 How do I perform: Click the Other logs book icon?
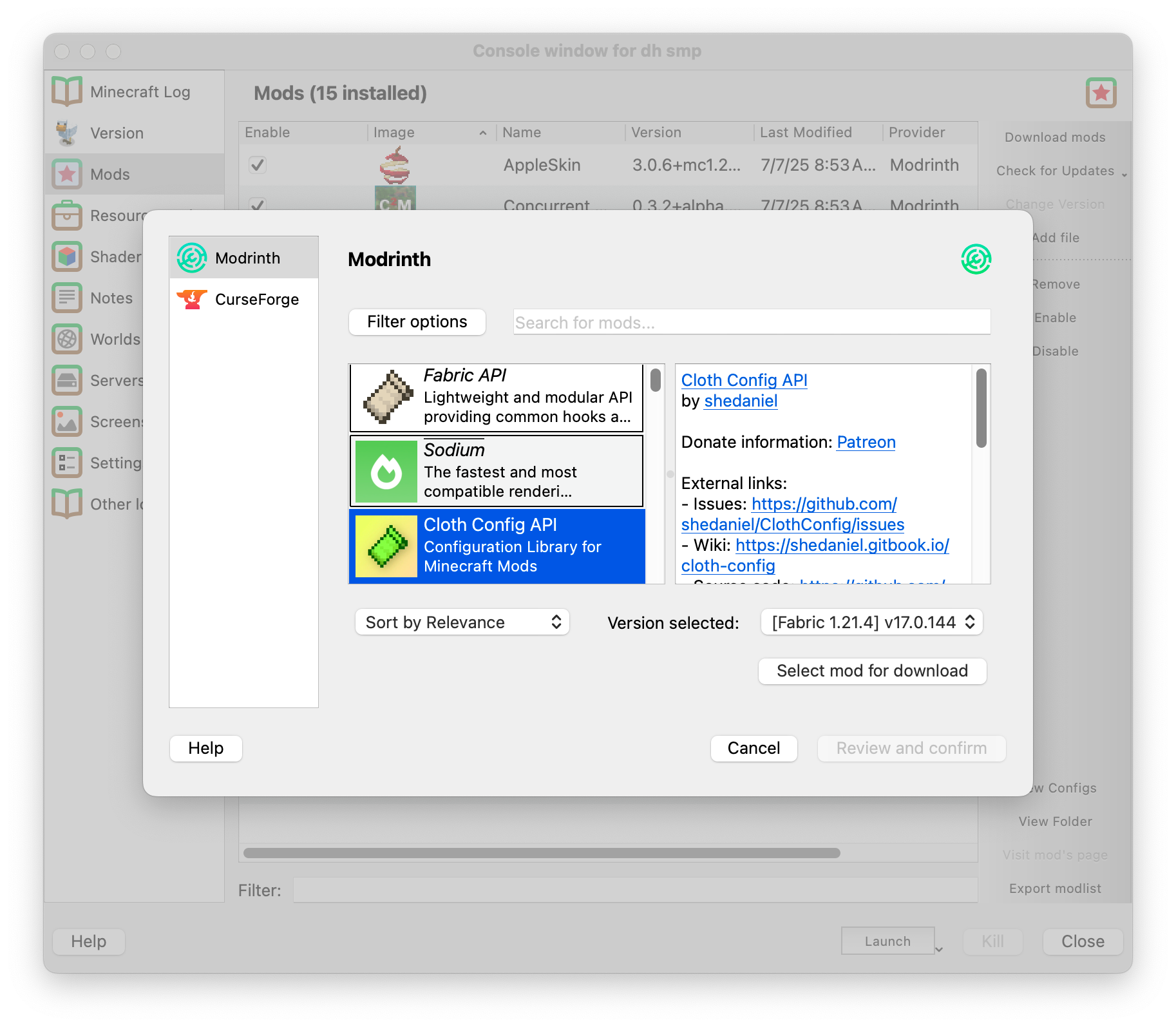click(67, 504)
